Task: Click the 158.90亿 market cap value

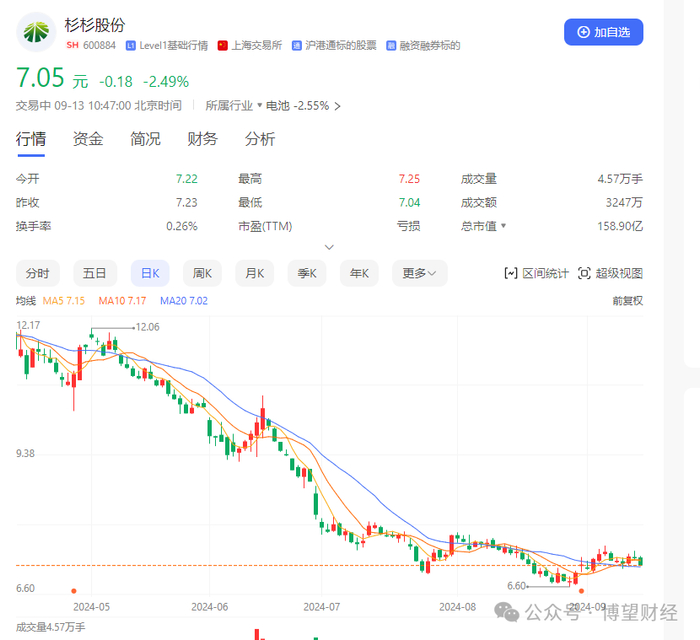Action: coord(620,226)
